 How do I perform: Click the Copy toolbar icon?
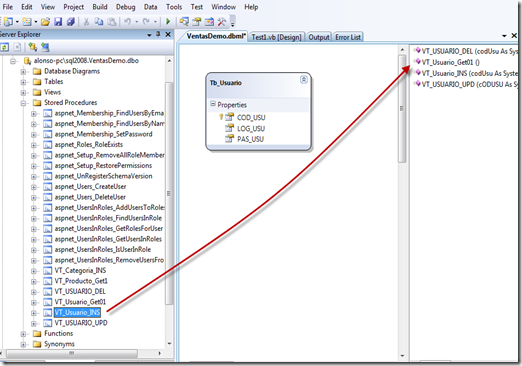99,22
